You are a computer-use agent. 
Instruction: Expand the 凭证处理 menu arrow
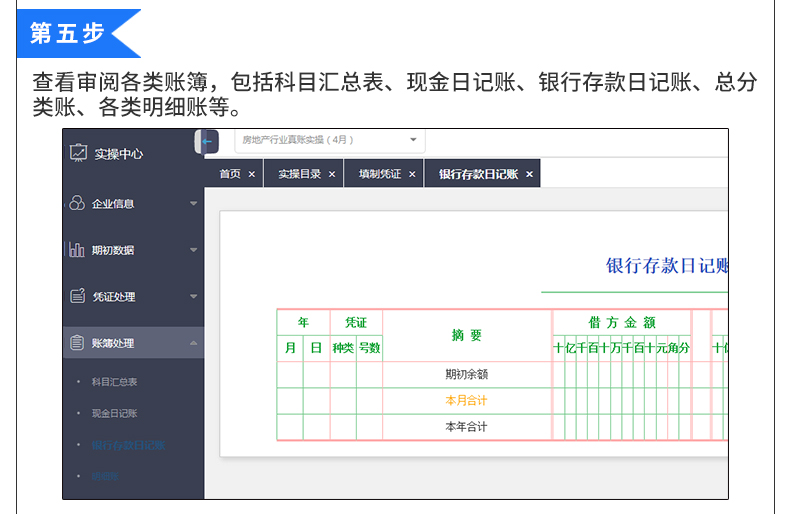193,297
